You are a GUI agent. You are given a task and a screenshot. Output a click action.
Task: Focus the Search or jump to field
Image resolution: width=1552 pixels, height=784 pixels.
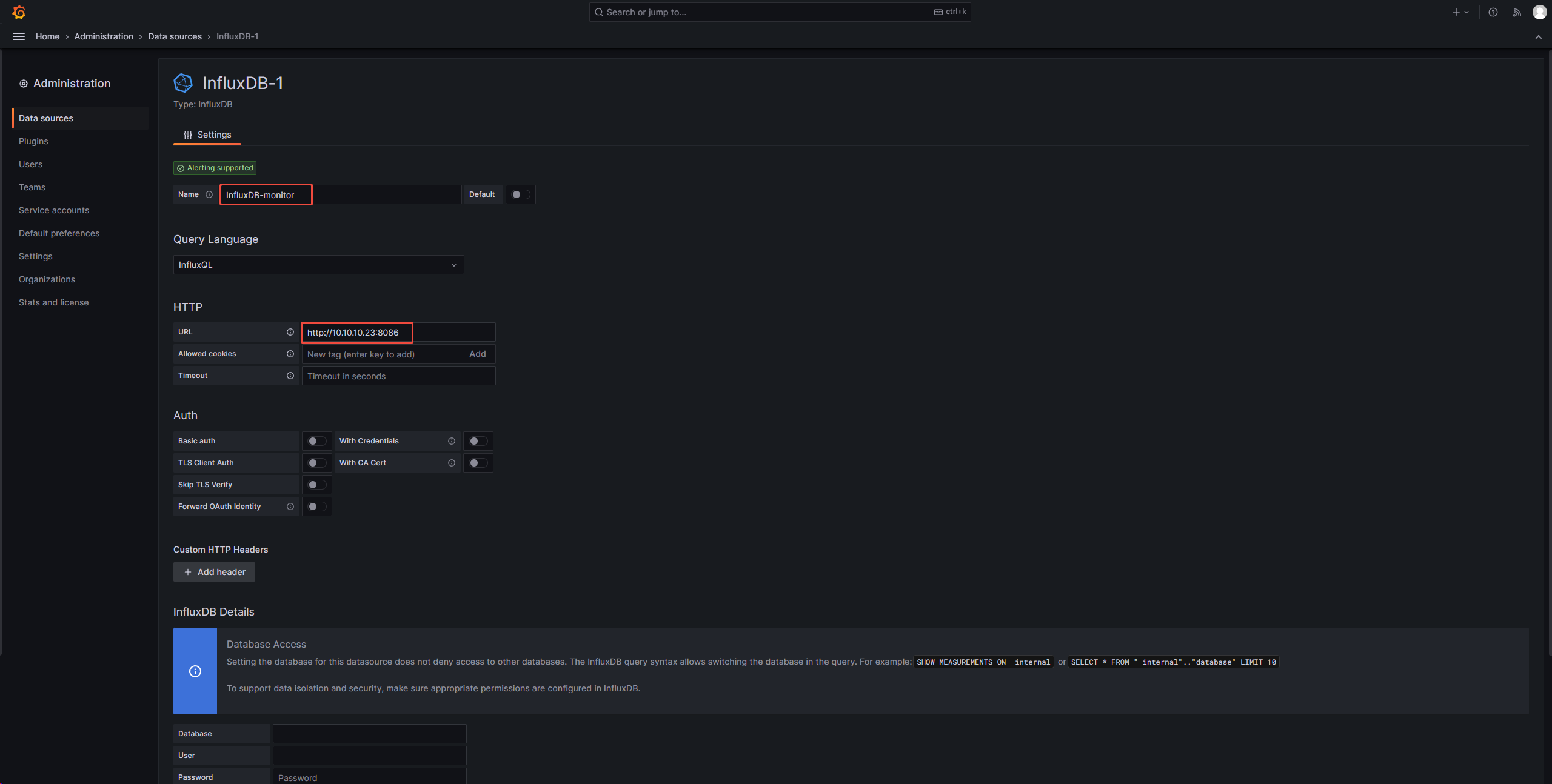[780, 12]
